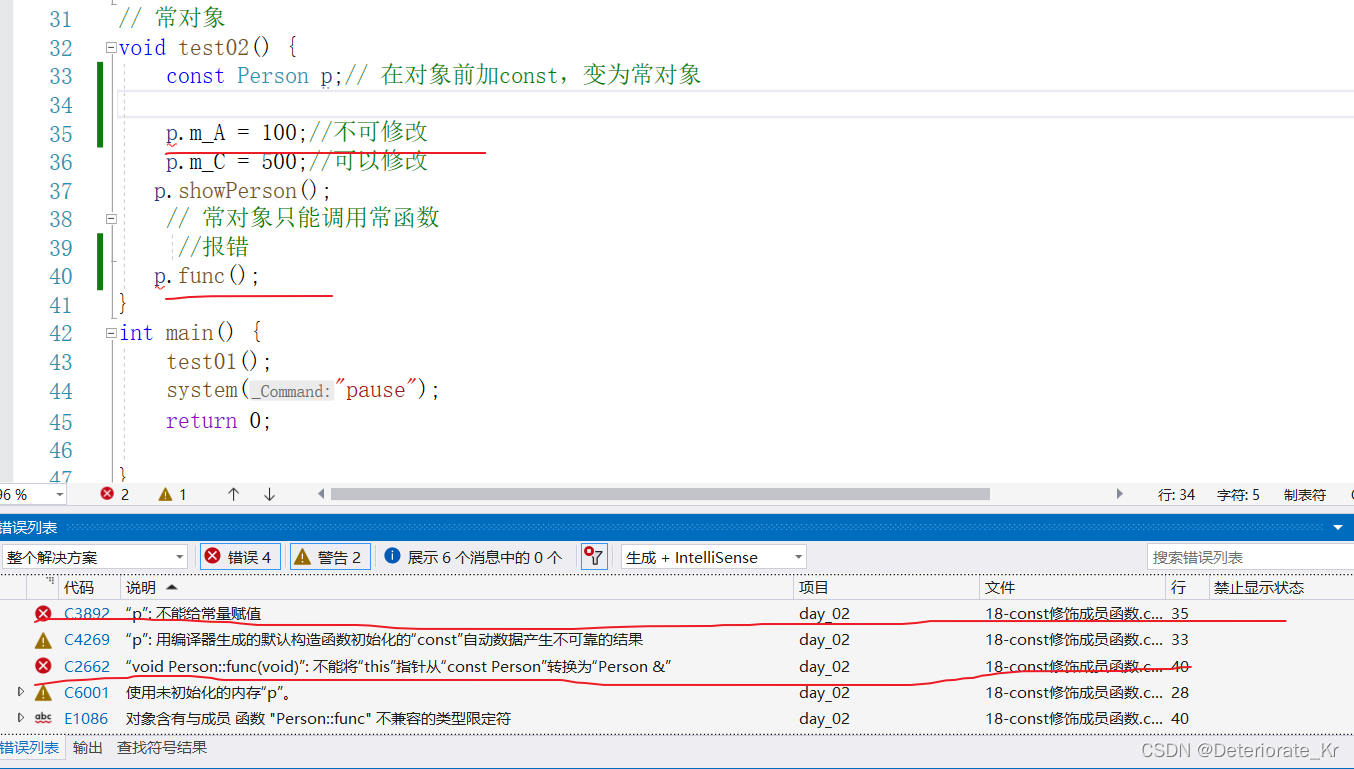This screenshot has height=769, width=1354.
Task: Click the error icon of C2662 row
Action: (43, 666)
